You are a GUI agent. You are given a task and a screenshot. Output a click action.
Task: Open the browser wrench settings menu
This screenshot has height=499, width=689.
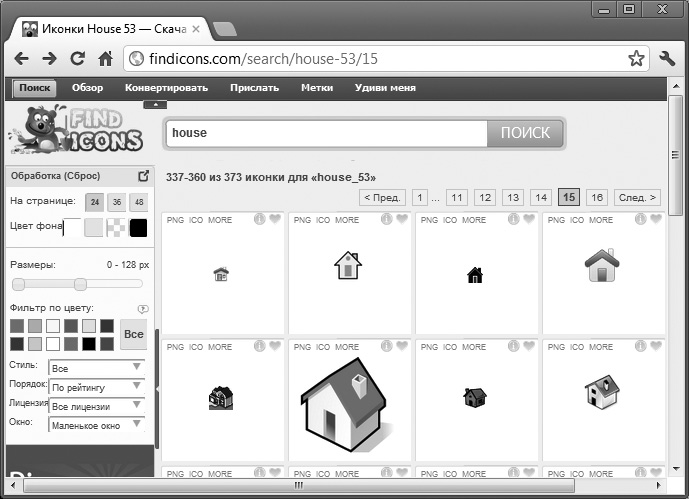point(667,59)
